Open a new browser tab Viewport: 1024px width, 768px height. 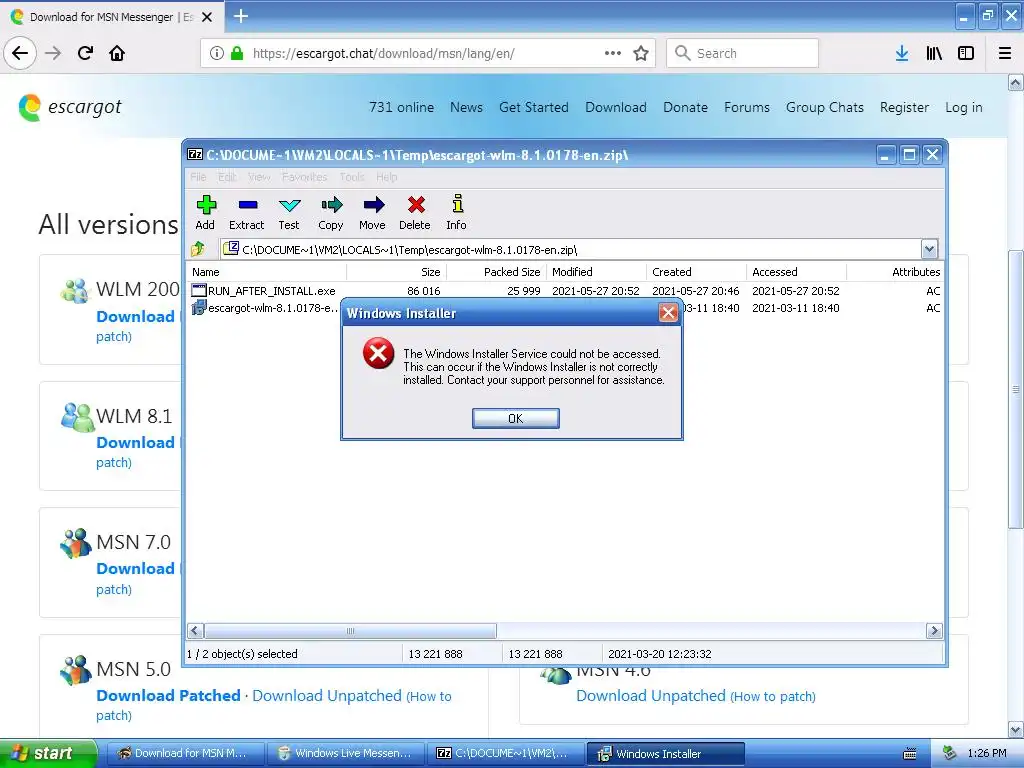click(241, 16)
